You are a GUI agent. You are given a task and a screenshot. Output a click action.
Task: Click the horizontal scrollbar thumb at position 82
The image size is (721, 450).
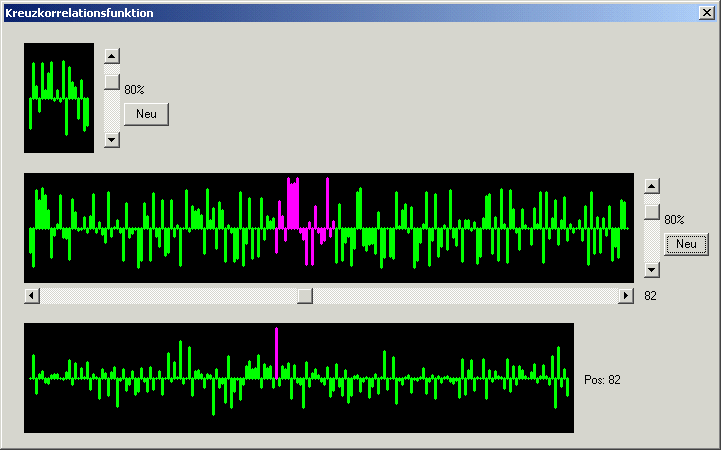click(x=305, y=295)
